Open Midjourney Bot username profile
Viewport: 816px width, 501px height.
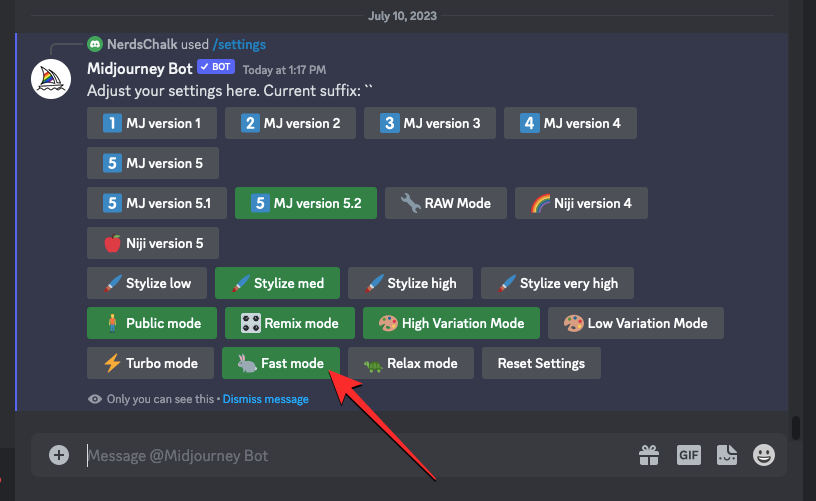tap(139, 68)
